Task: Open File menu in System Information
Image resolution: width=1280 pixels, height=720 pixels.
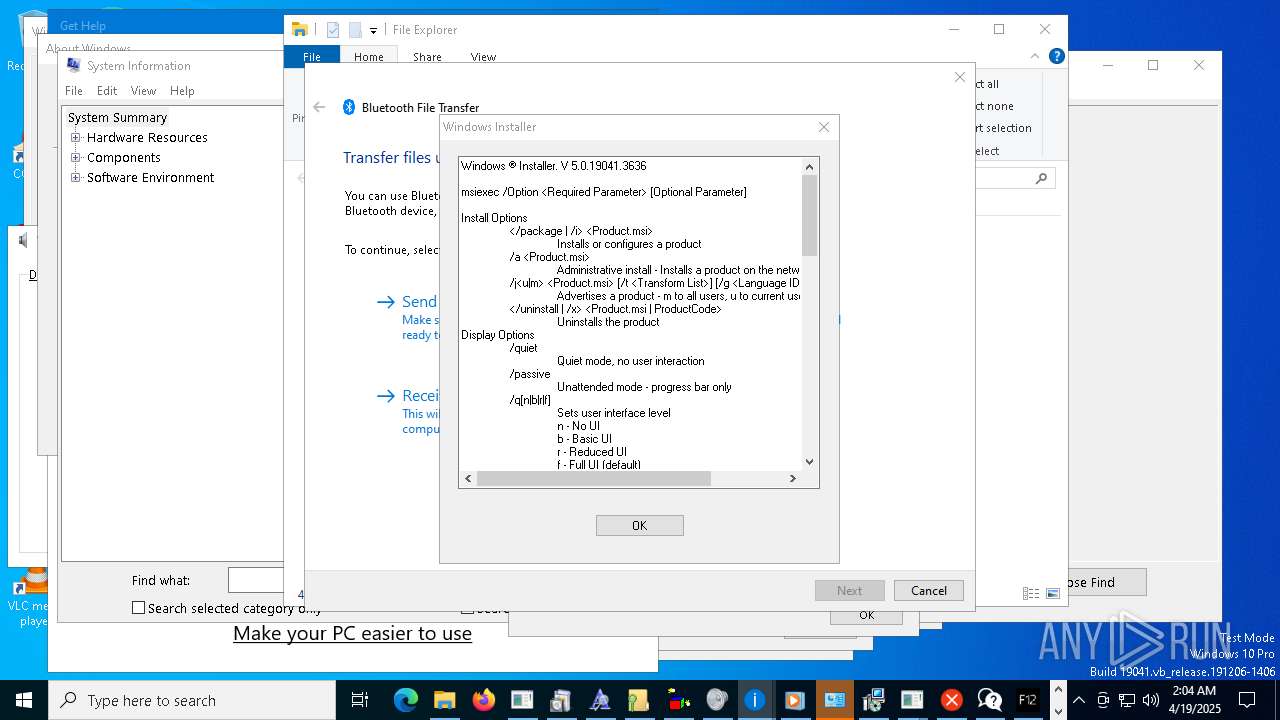Action: point(74,90)
